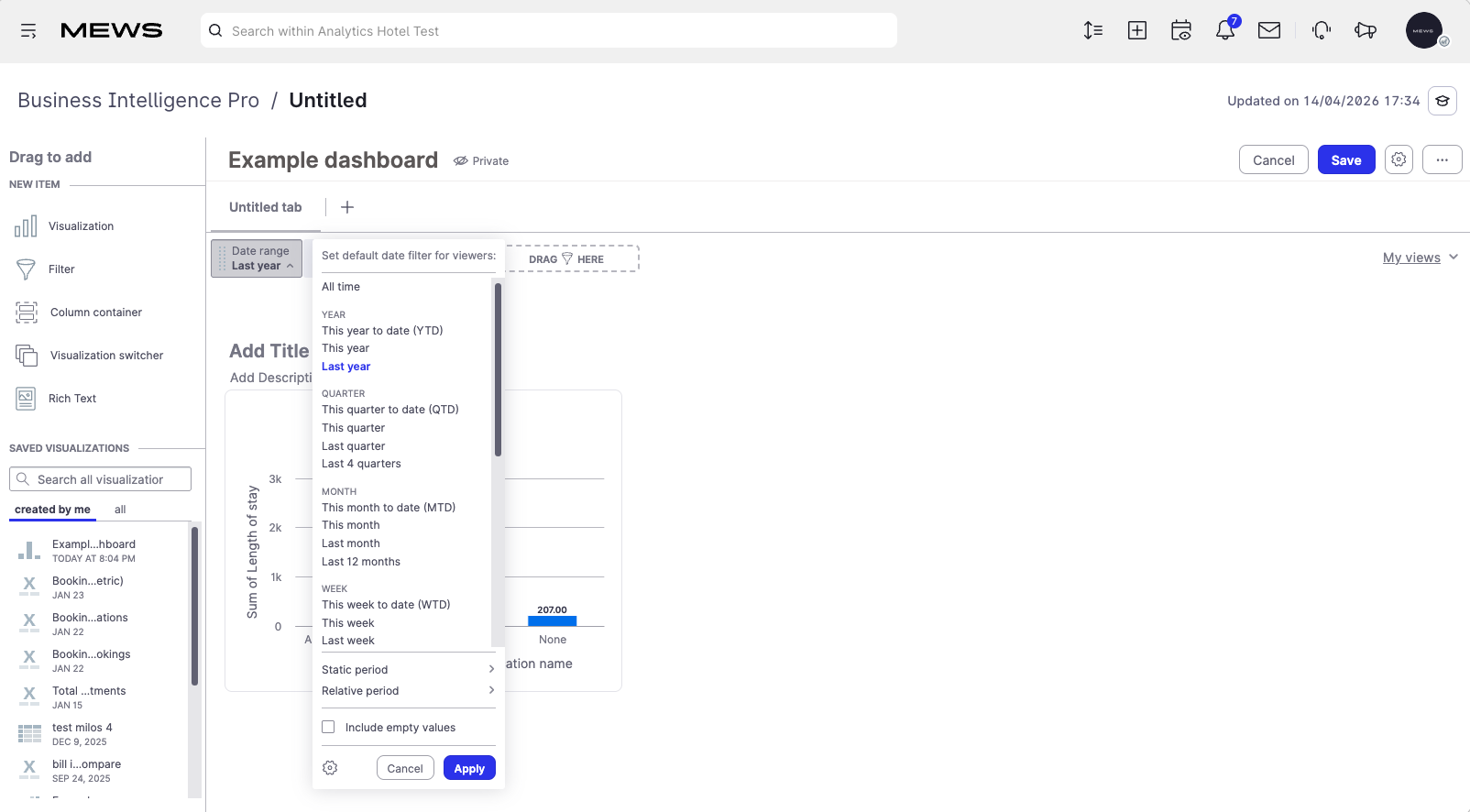This screenshot has height=812, width=1470.
Task: Switch to created by me tab
Action: [x=52, y=510]
